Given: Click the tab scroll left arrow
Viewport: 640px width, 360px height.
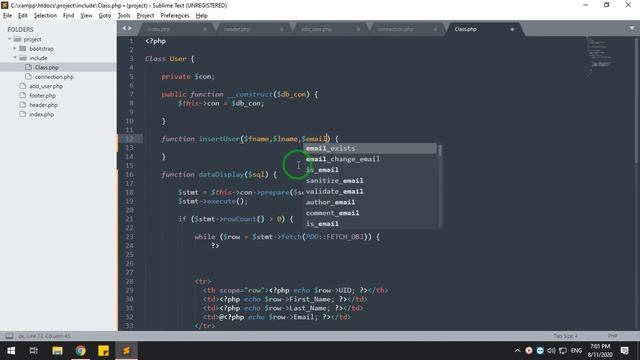Looking at the screenshot, I should point(124,28).
